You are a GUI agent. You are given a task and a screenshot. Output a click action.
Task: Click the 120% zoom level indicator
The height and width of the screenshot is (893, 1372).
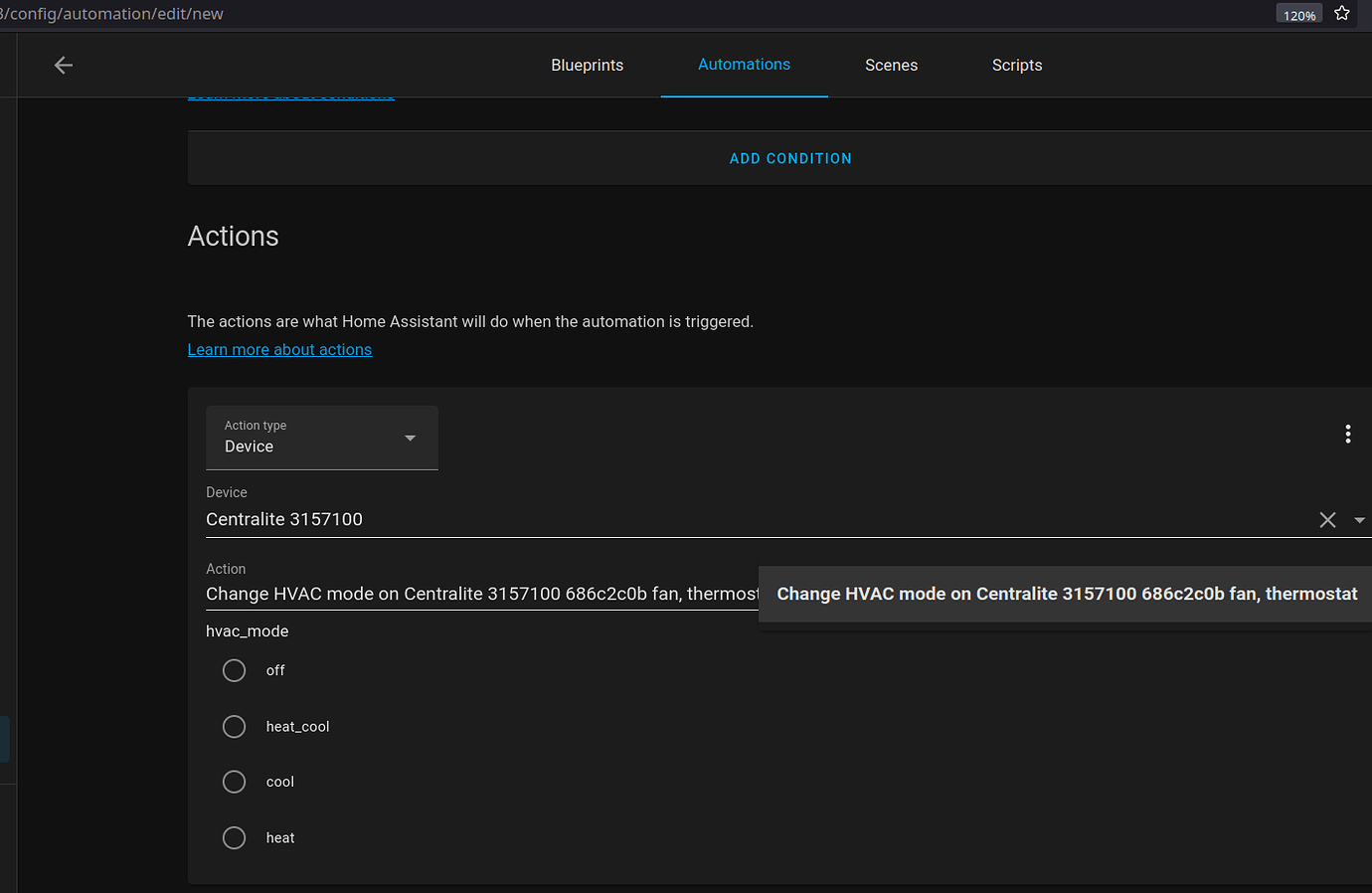(x=1298, y=15)
